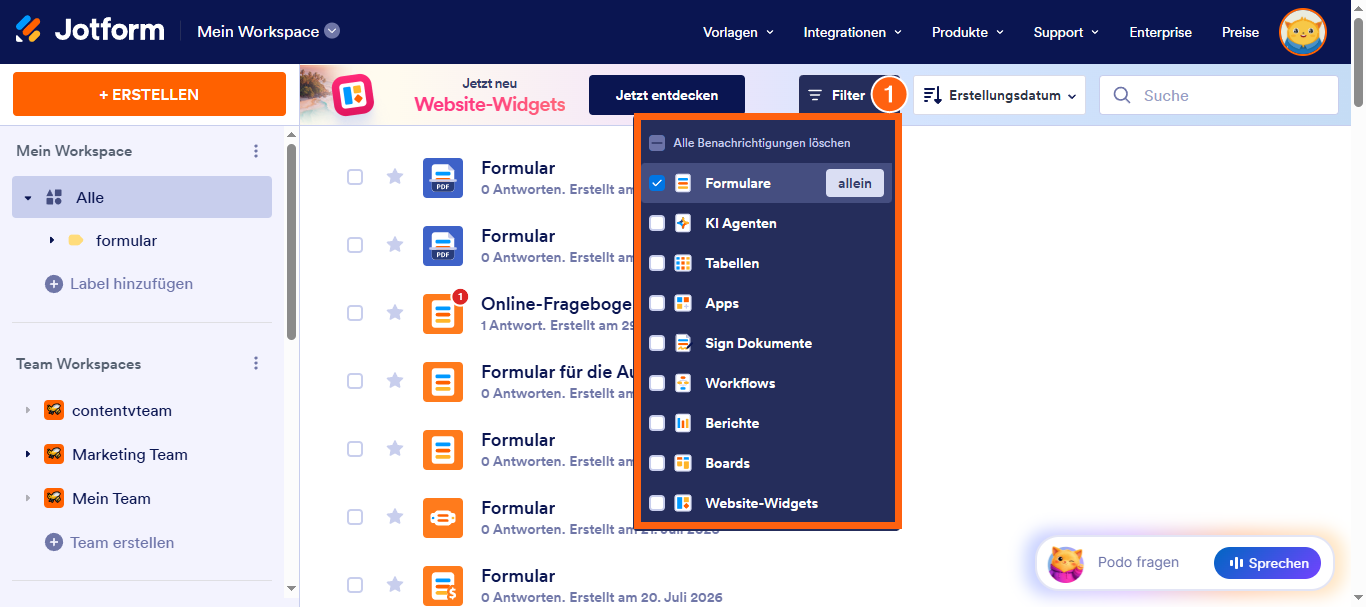Click the Marketing Team icon
1366x607 pixels.
click(x=54, y=454)
